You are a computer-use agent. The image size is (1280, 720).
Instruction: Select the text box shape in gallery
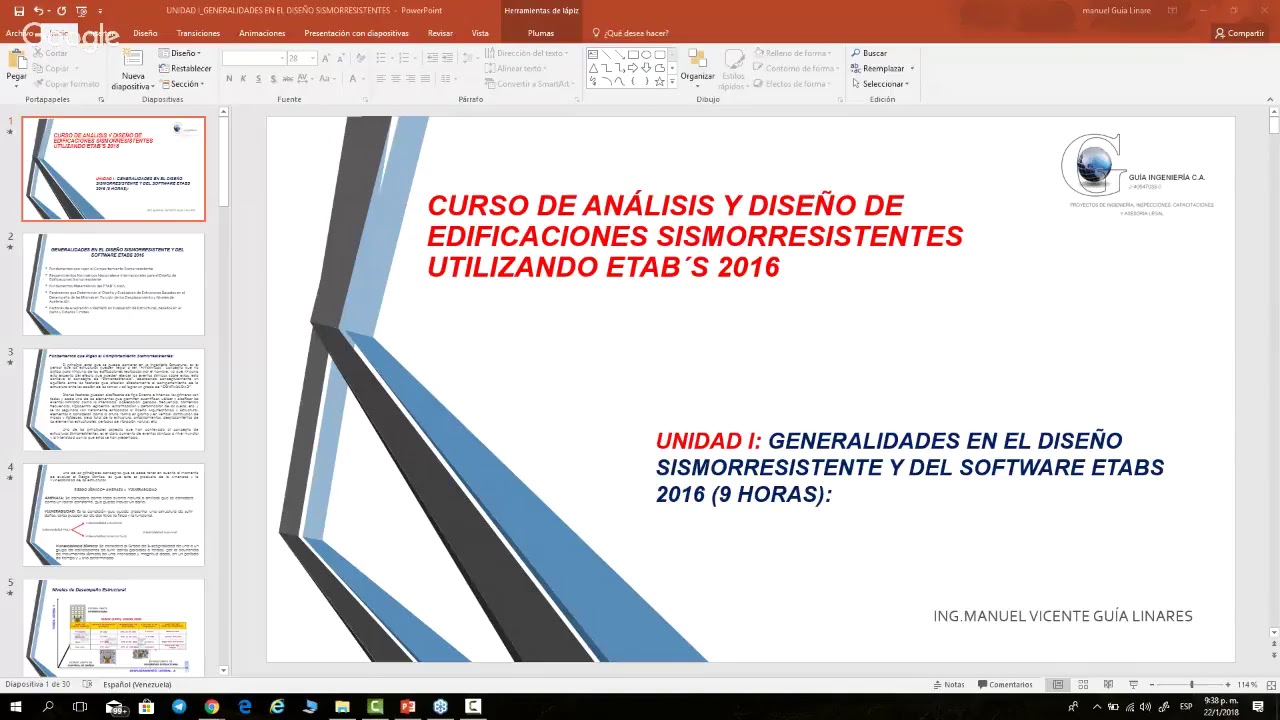(x=593, y=54)
